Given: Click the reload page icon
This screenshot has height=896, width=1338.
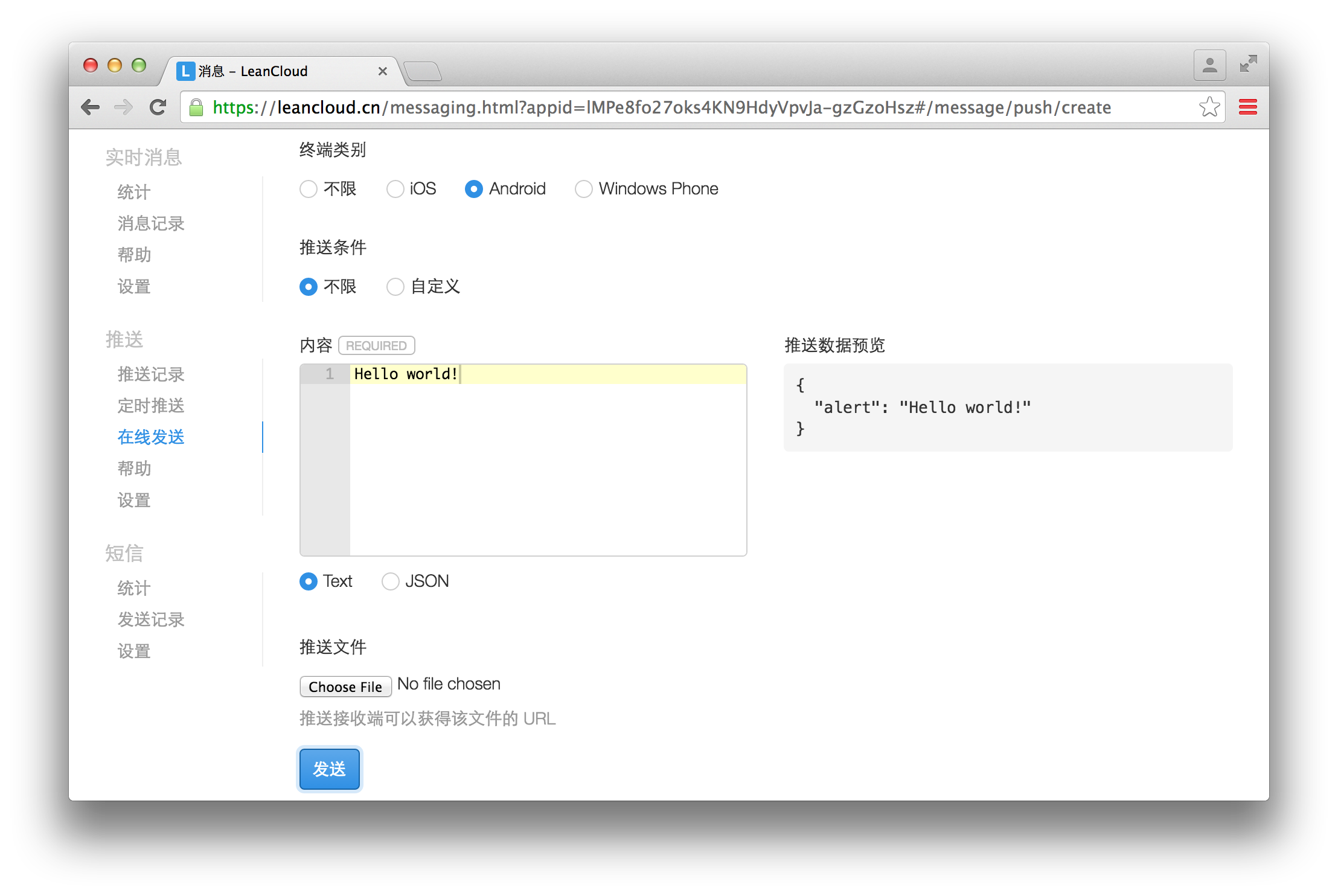Looking at the screenshot, I should coord(158,107).
